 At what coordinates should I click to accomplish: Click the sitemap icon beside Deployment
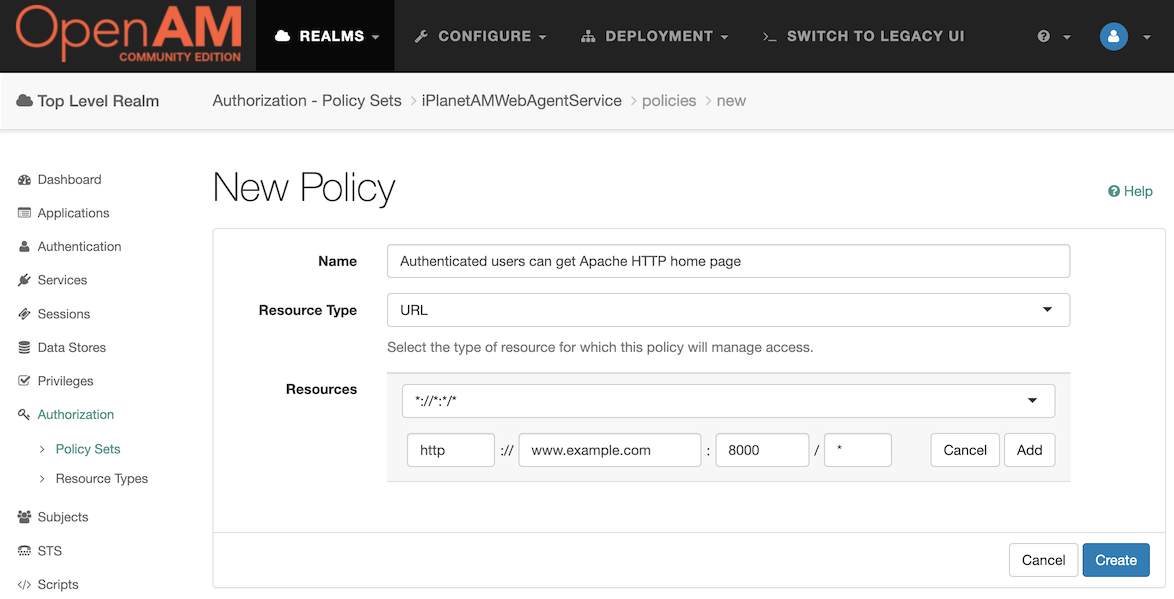tap(588, 36)
